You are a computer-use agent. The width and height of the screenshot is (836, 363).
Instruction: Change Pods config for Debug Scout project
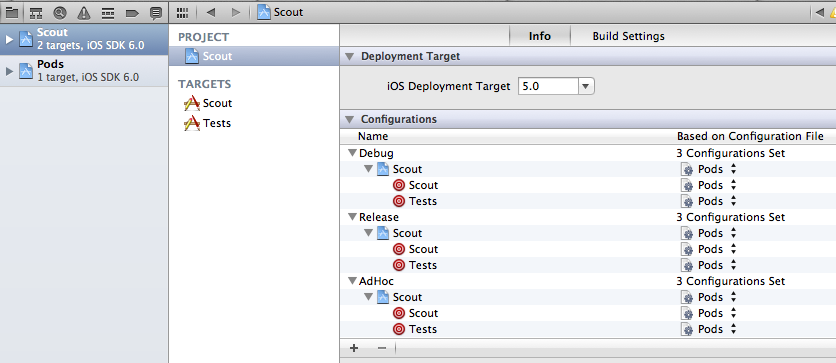pos(709,170)
